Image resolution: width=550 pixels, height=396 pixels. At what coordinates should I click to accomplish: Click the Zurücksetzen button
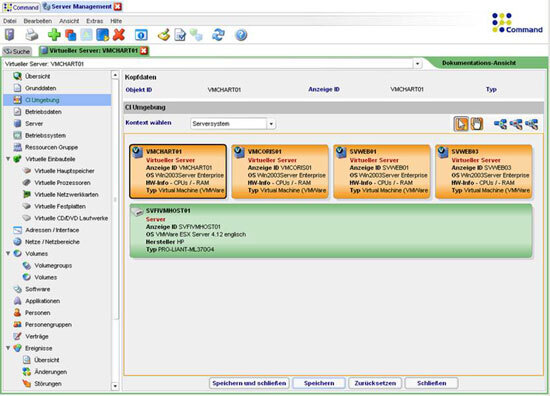click(x=375, y=383)
